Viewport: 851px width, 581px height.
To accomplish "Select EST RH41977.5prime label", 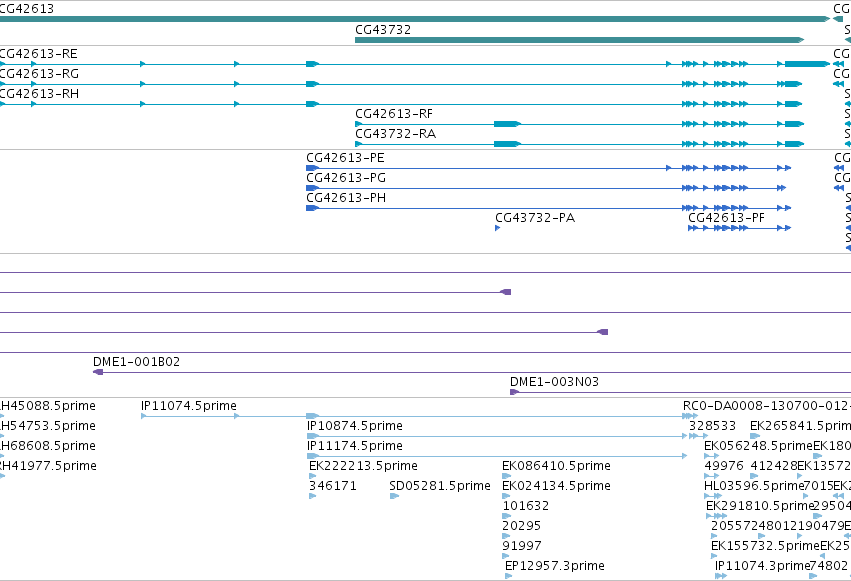I will coord(48,466).
